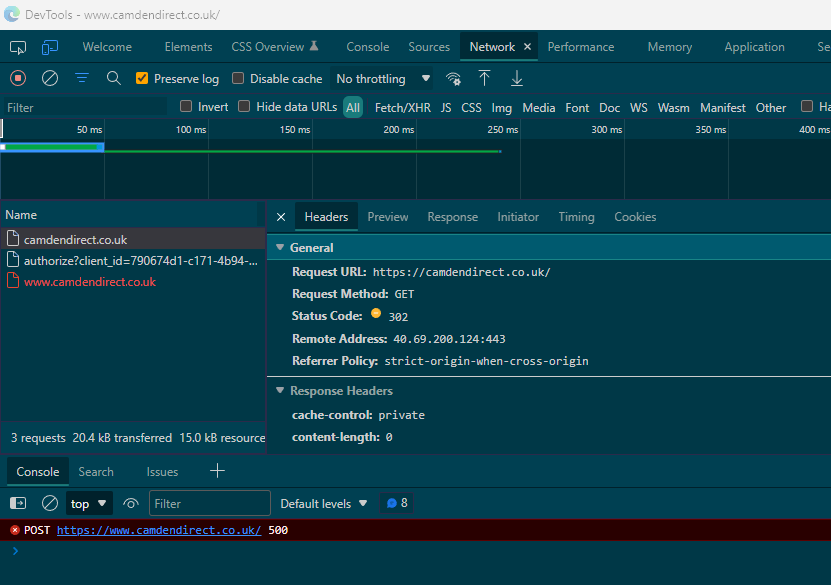Enable Disable cache checkbox
The image size is (831, 585).
(x=238, y=78)
